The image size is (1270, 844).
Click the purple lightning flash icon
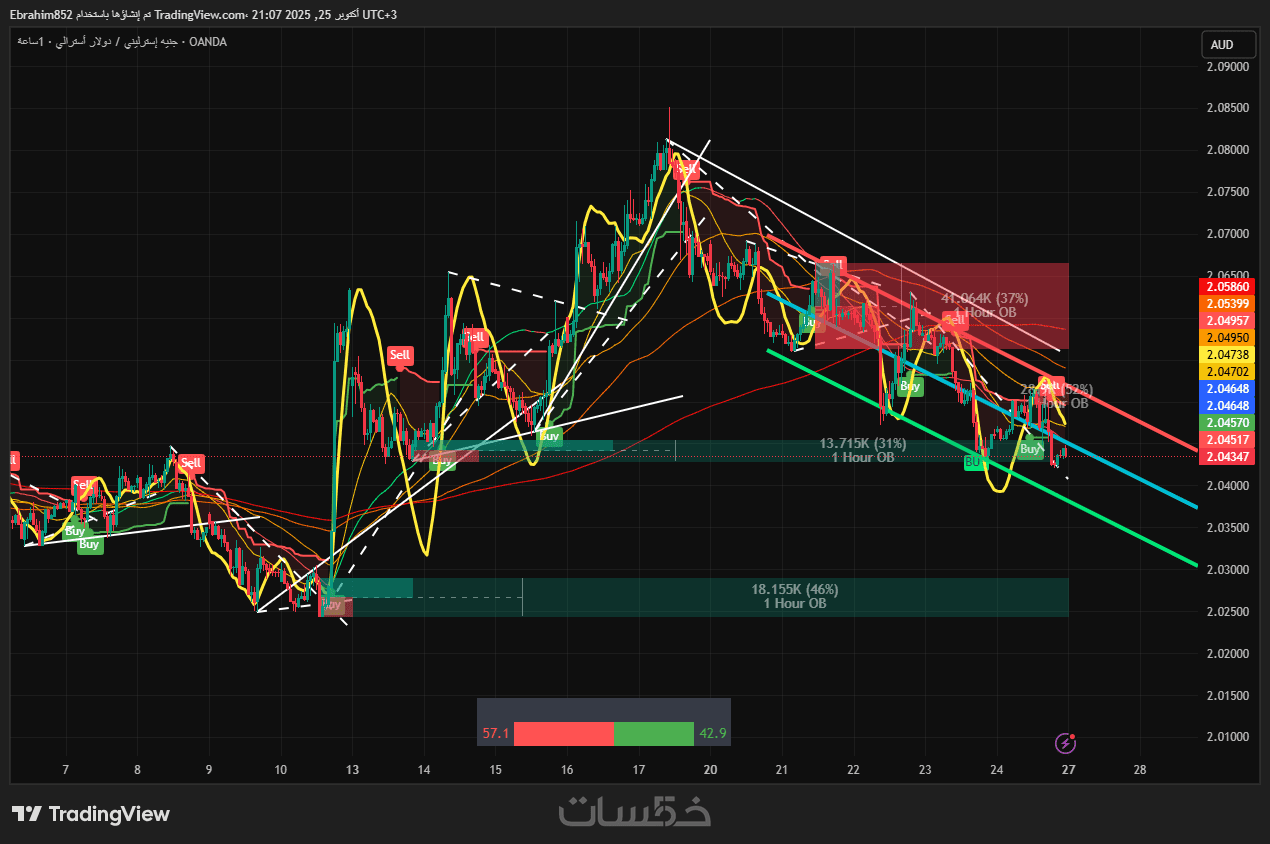coord(1065,743)
